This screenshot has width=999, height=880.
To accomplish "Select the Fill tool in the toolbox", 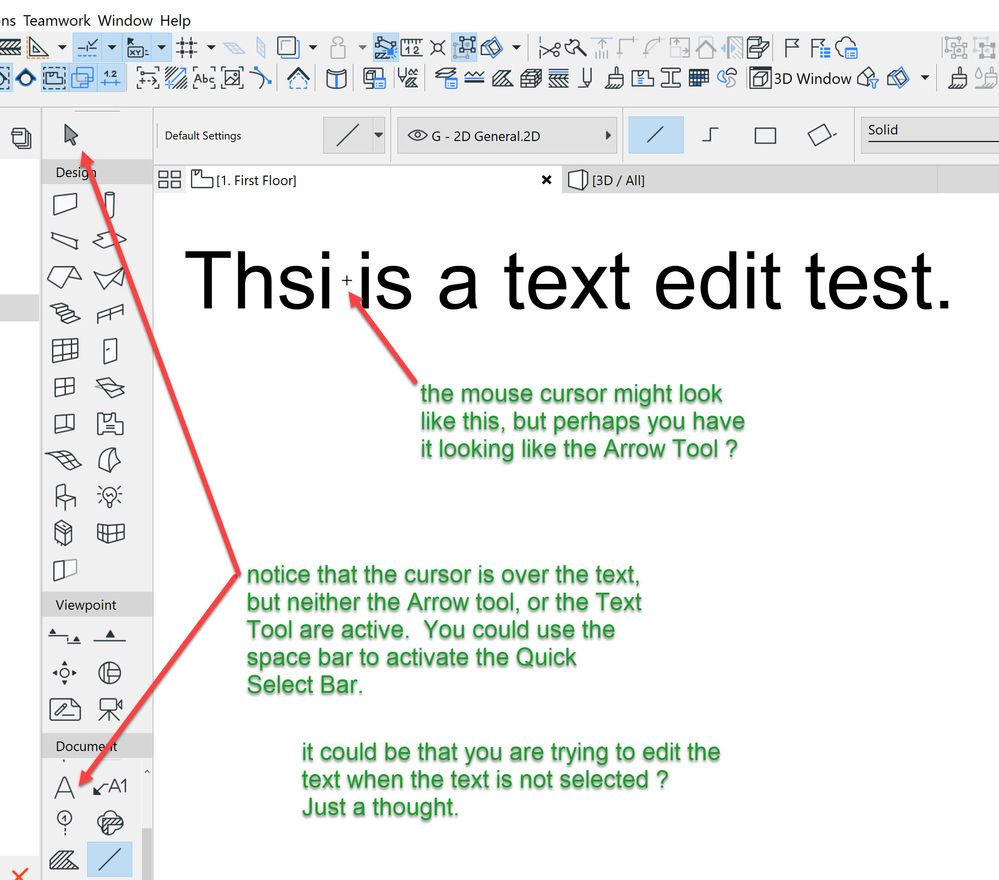I will click(x=64, y=860).
